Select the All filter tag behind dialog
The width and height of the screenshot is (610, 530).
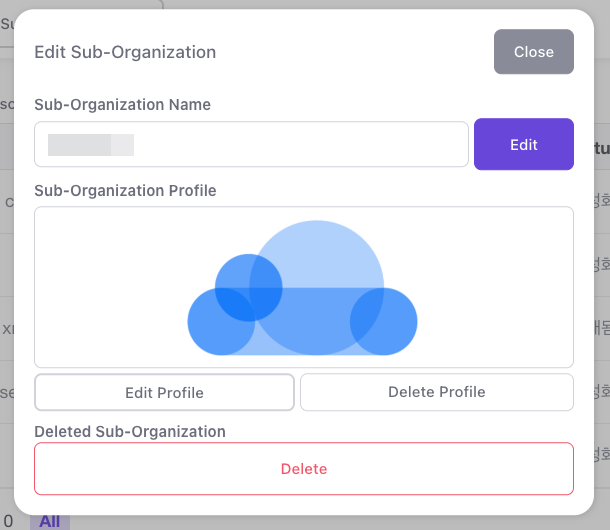[49, 522]
